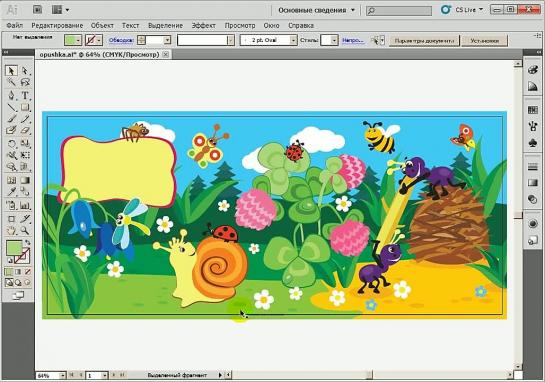
Task: Open the 64% zoom level dropdown
Action: [x=63, y=375]
